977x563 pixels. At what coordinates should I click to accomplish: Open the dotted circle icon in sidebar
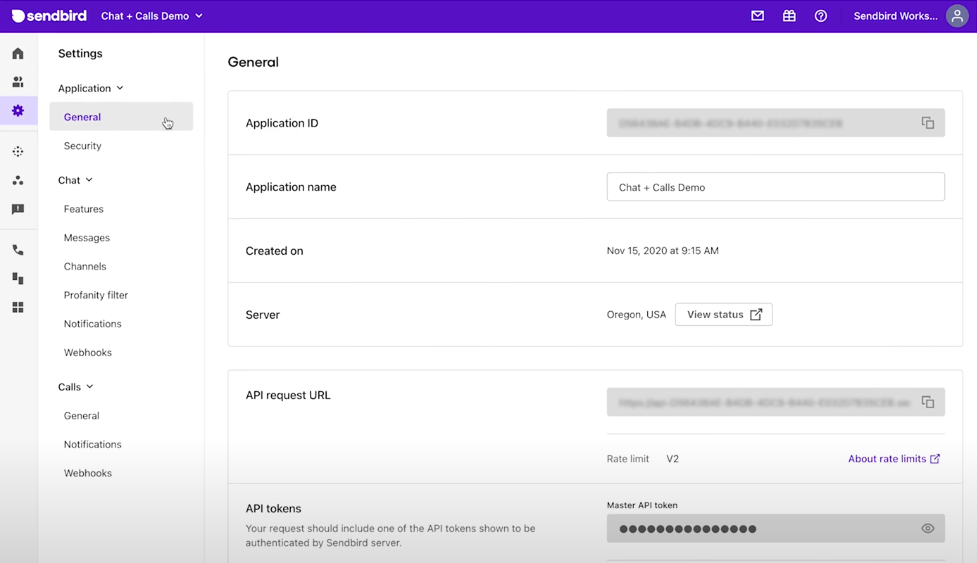(18, 151)
